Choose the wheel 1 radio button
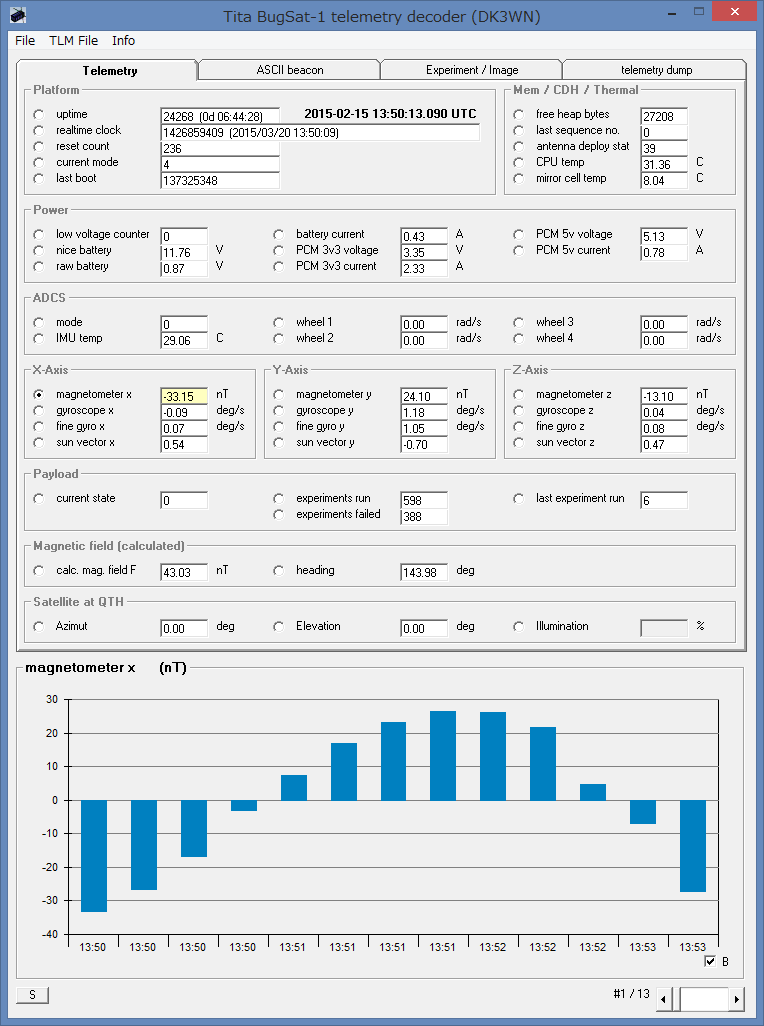Screen dimensions: 764x1026 [x=279, y=323]
